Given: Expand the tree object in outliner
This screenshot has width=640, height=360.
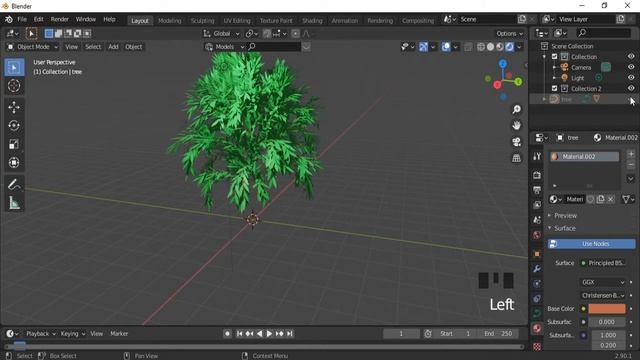Looking at the screenshot, I should [544, 99].
